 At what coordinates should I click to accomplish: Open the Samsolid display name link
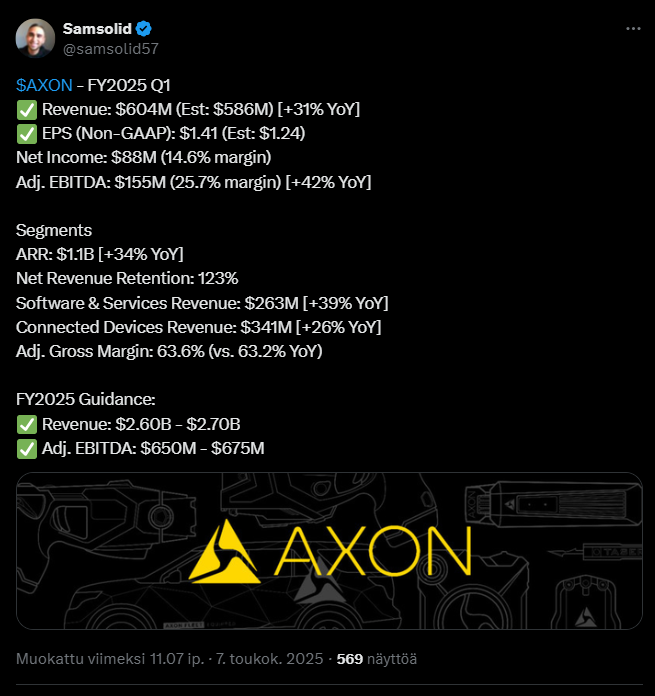(x=98, y=29)
